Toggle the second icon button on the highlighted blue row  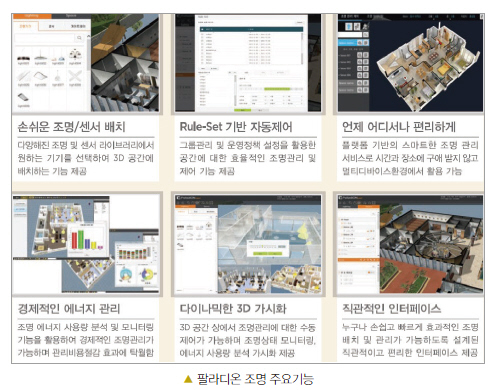366,43
